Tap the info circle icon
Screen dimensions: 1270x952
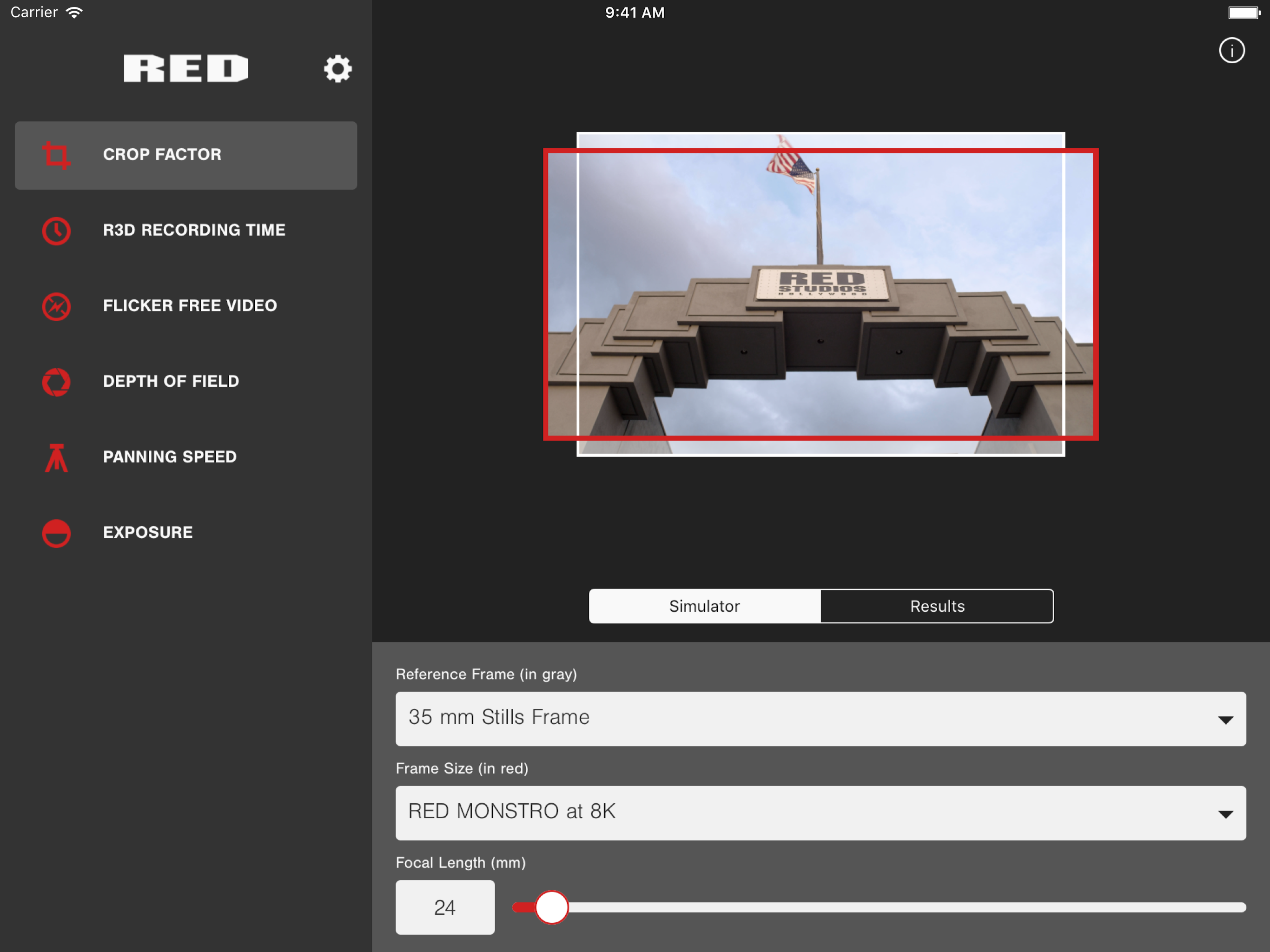pyautogui.click(x=1231, y=51)
